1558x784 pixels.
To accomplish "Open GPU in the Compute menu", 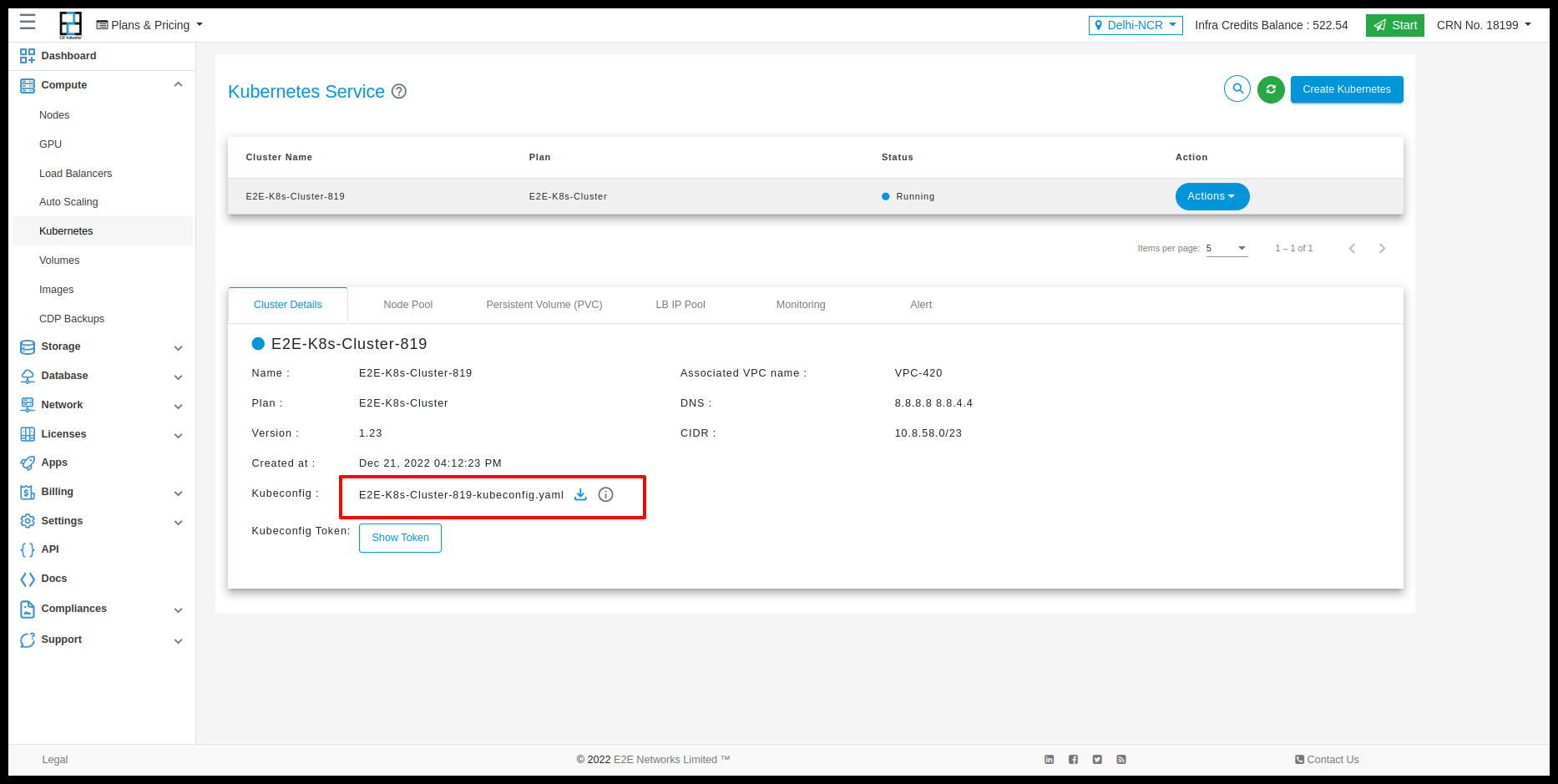I will click(51, 144).
